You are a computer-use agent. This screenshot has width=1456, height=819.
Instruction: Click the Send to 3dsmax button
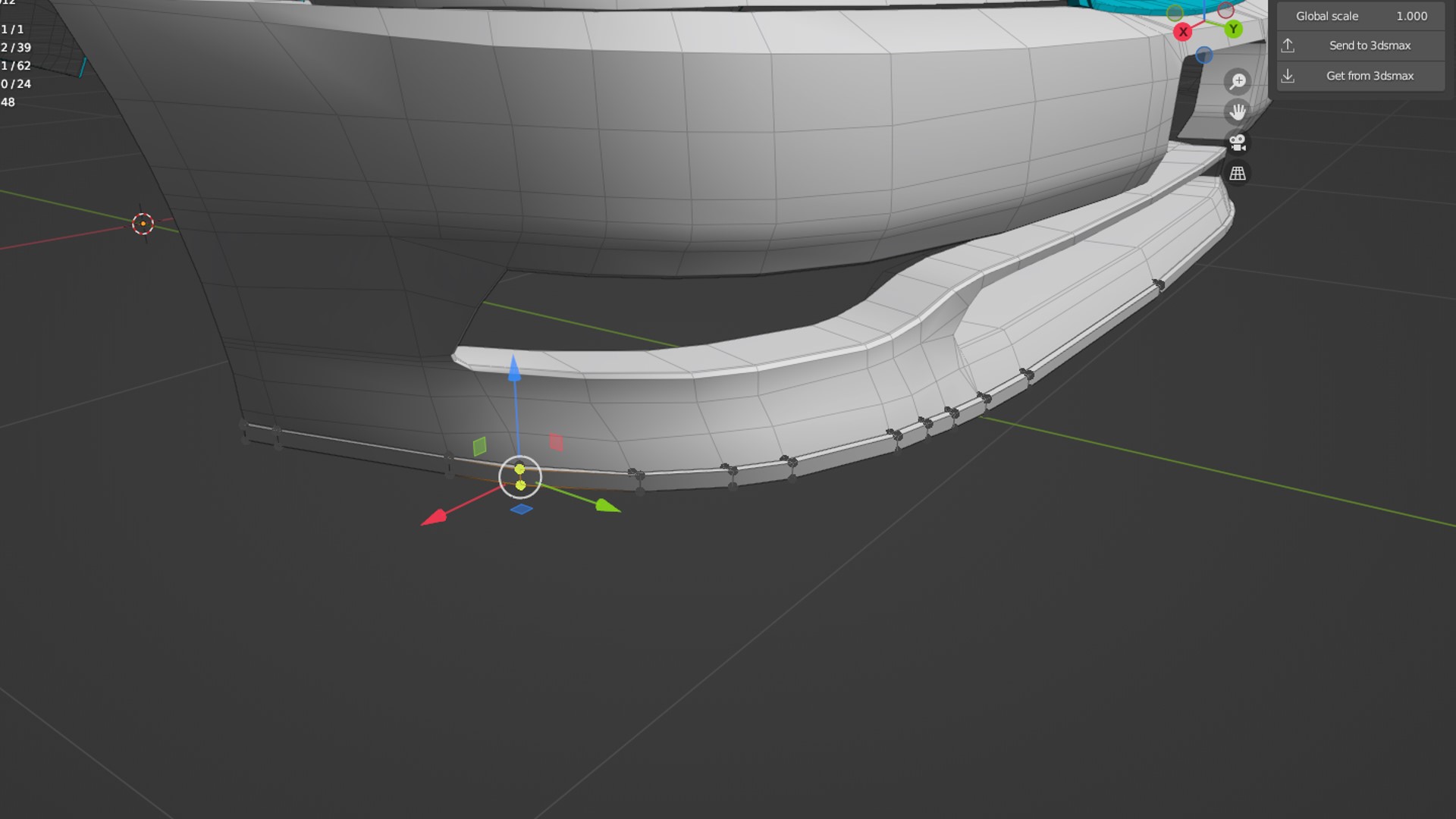1360,45
